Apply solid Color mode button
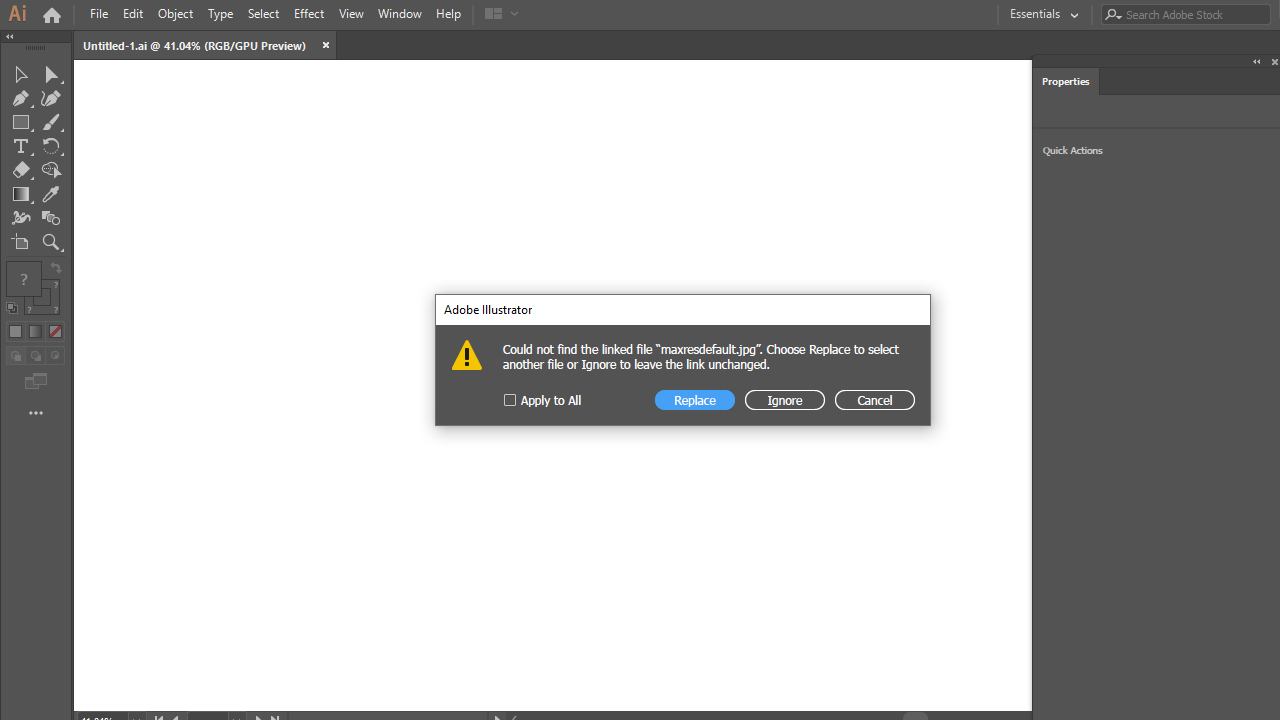 tap(15, 331)
